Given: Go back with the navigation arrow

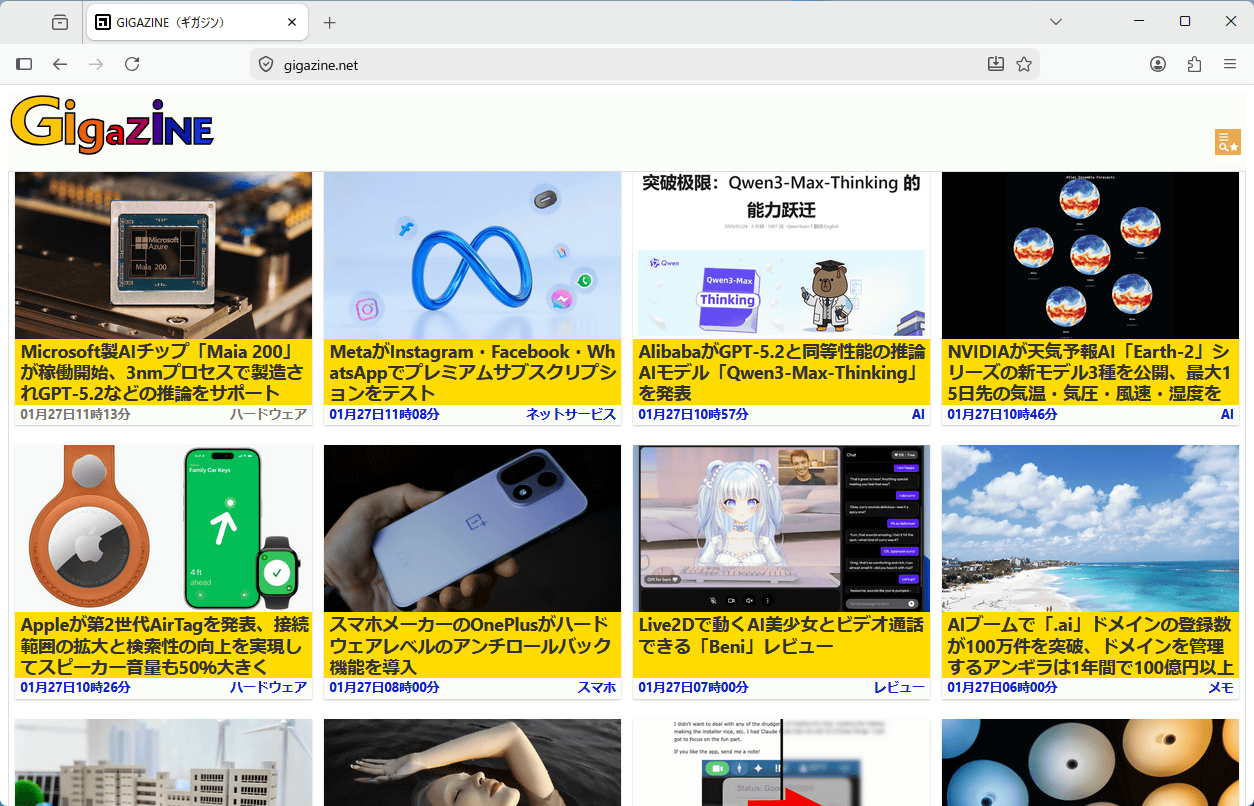Looking at the screenshot, I should point(60,63).
